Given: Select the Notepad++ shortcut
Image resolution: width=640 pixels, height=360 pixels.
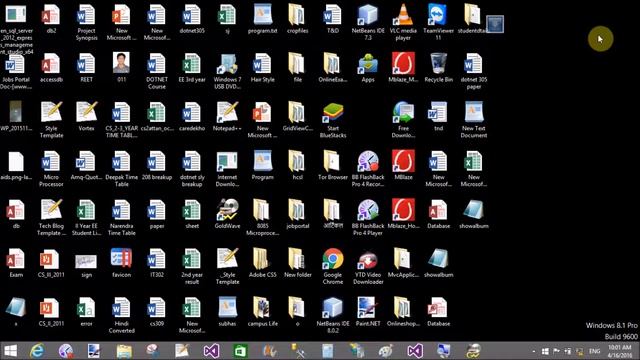Looking at the screenshot, I should (x=227, y=116).
